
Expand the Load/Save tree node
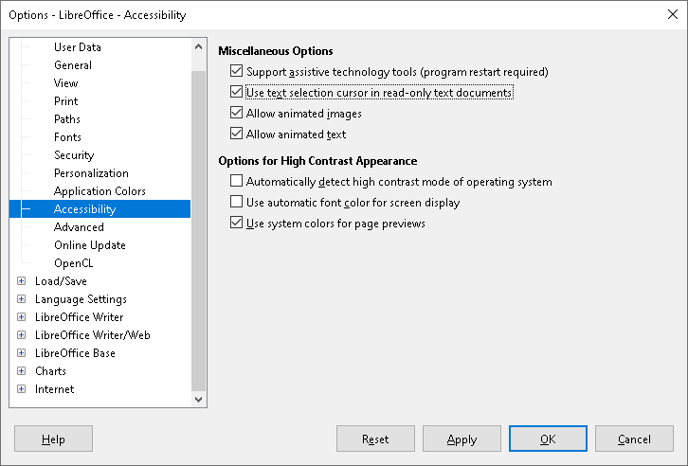21,281
